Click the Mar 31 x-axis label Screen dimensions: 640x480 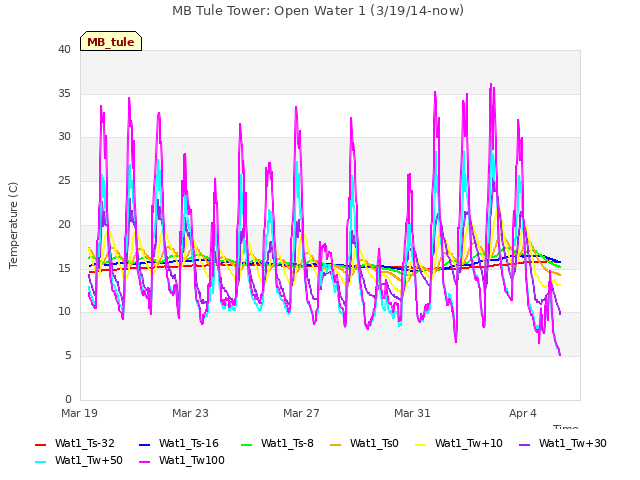(x=412, y=413)
